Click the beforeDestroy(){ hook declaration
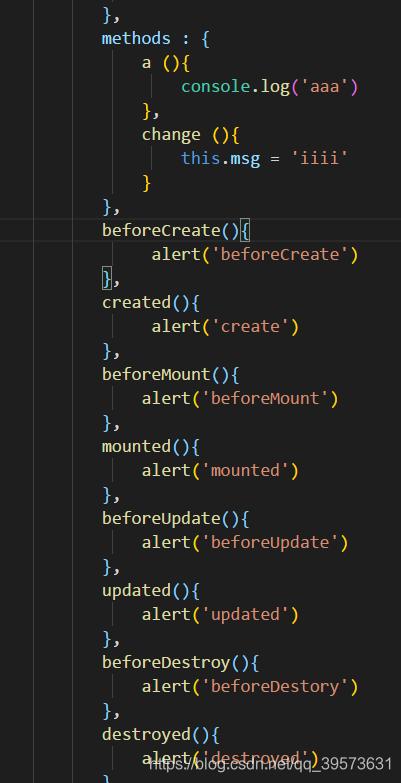This screenshot has height=783, width=401. (181, 663)
